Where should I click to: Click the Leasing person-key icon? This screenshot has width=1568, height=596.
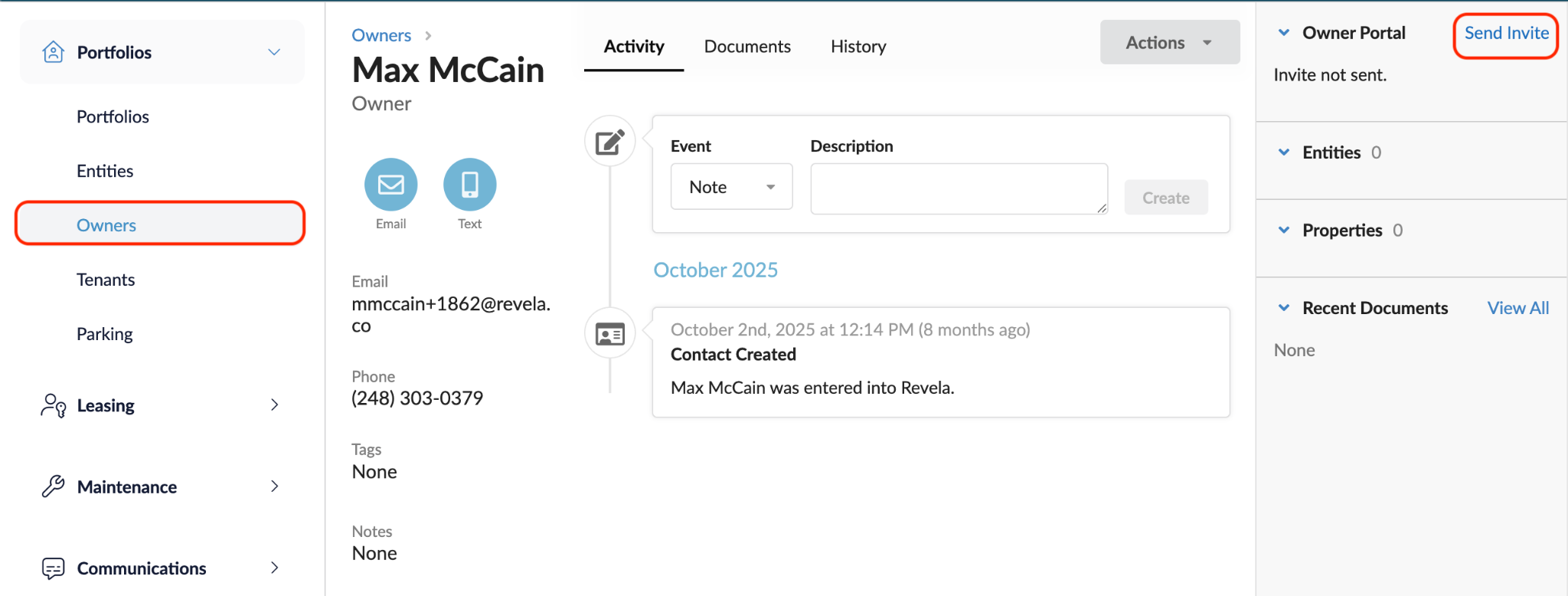click(x=53, y=405)
